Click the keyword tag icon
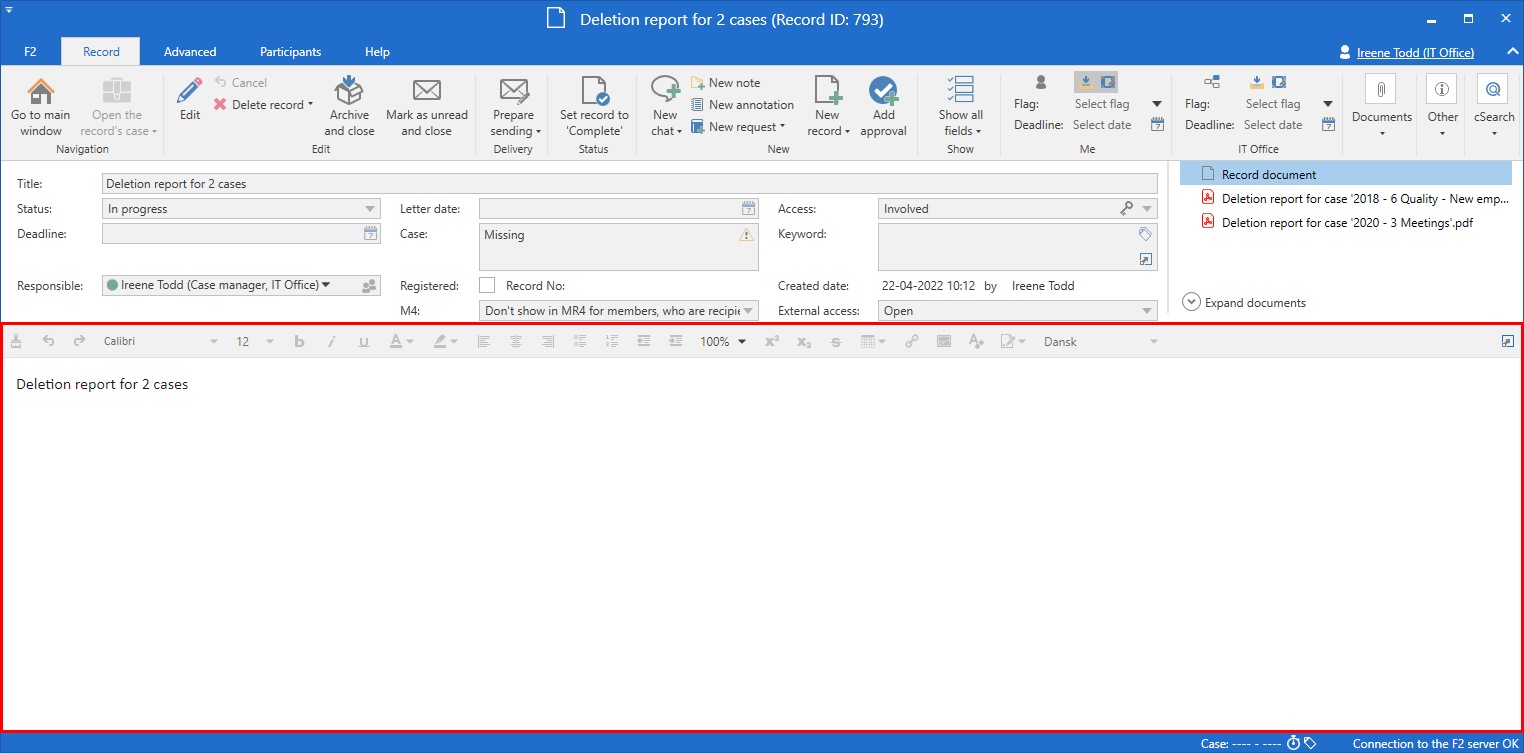1524x753 pixels. click(x=1145, y=234)
